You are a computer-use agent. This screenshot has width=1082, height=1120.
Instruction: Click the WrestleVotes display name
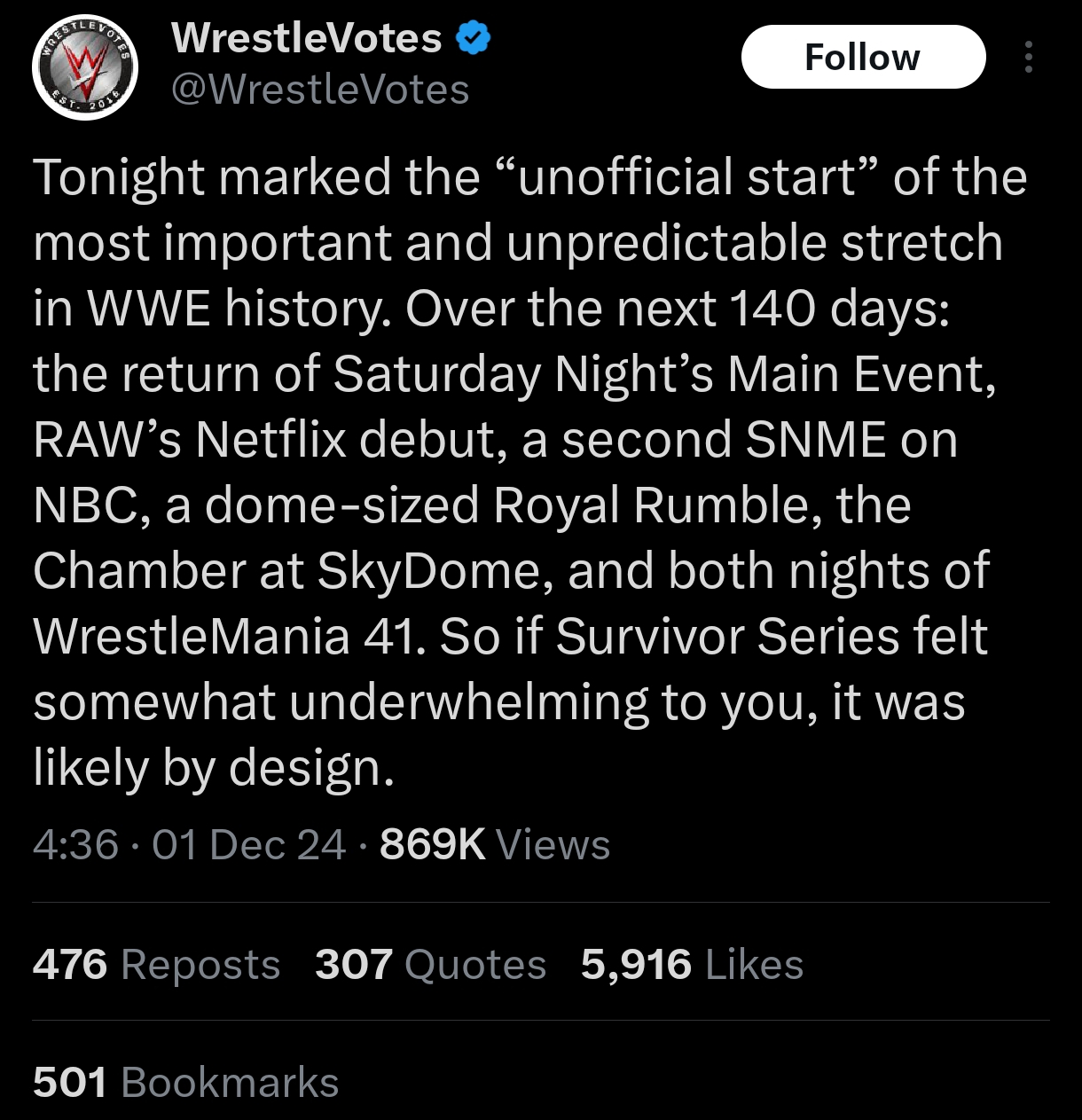tap(306, 38)
